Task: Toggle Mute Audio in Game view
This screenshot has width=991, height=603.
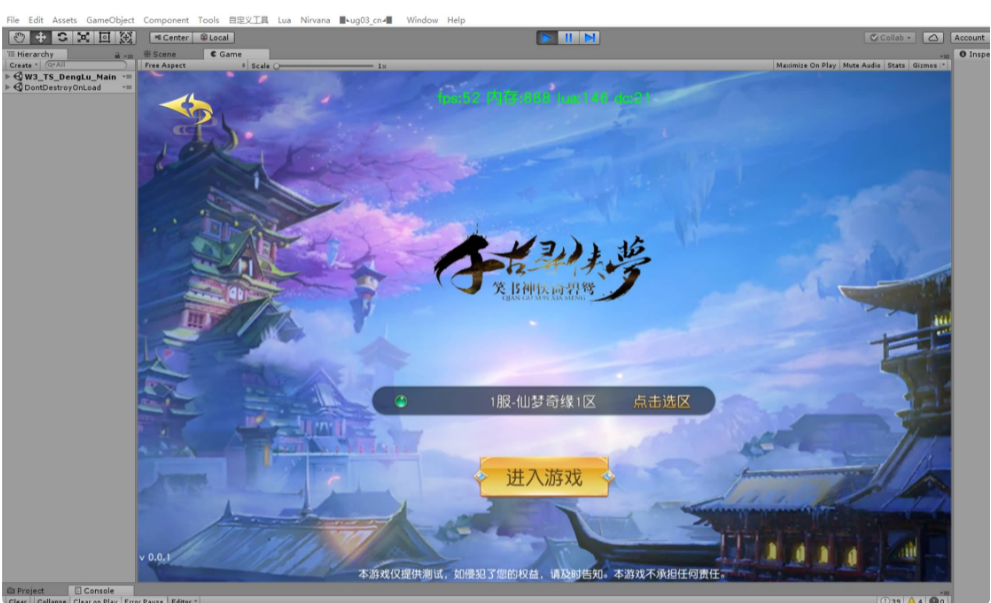Action: pos(861,65)
